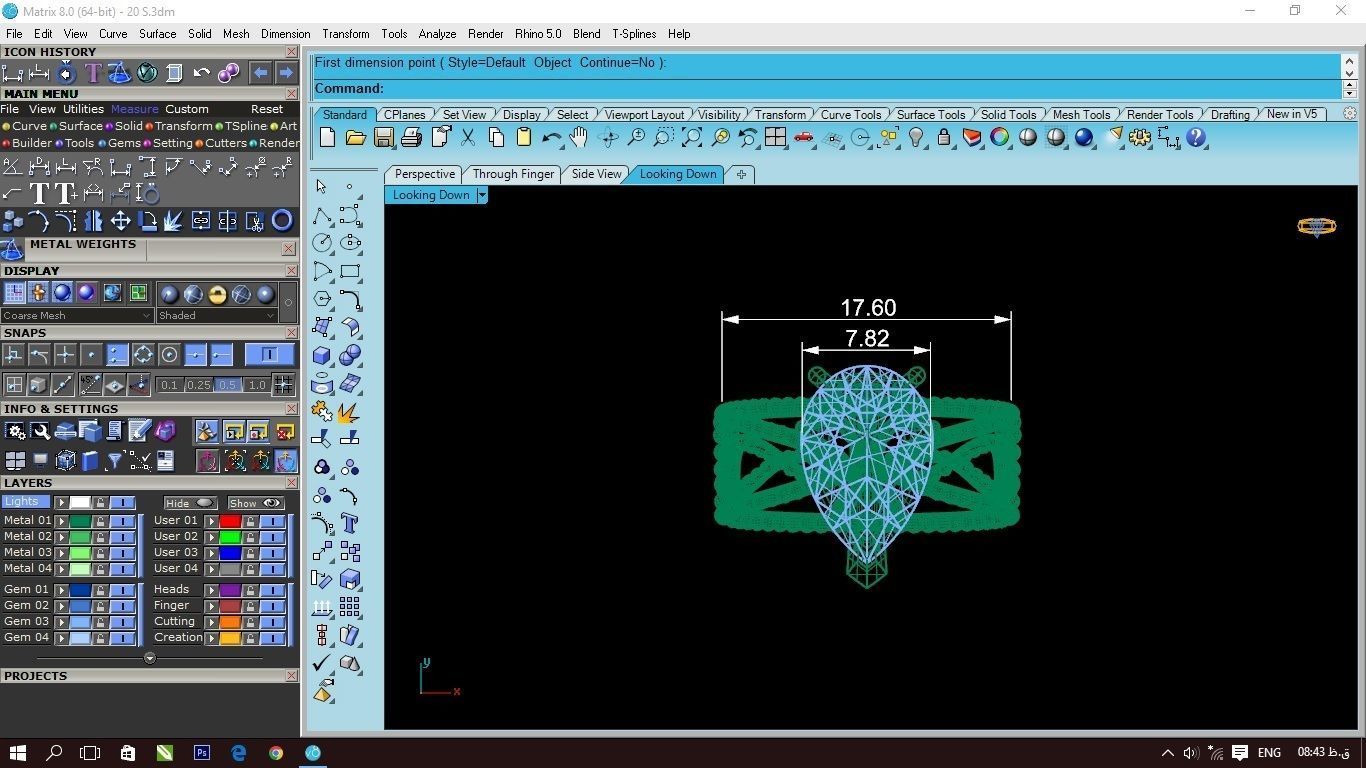Viewport: 1366px width, 768px height.
Task: Toggle the 1.0 snap increment
Action: point(258,385)
